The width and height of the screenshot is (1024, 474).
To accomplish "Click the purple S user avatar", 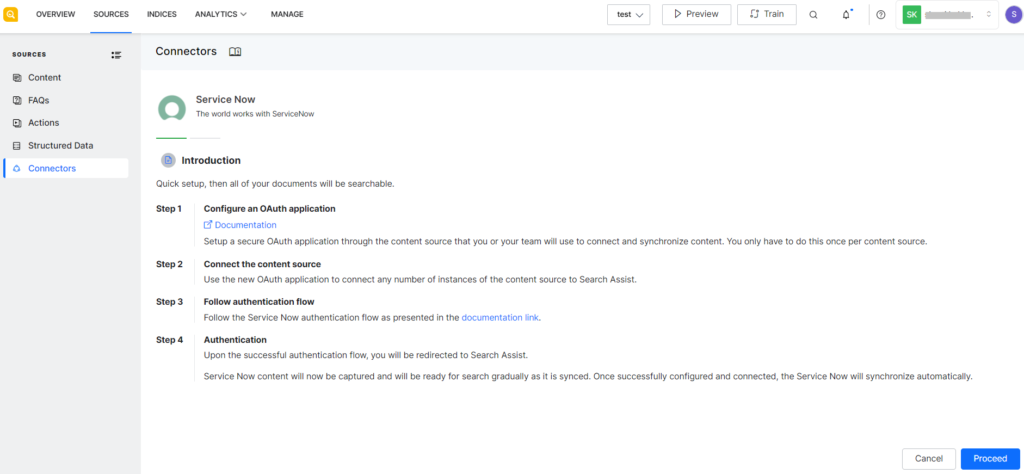I will click(1012, 14).
